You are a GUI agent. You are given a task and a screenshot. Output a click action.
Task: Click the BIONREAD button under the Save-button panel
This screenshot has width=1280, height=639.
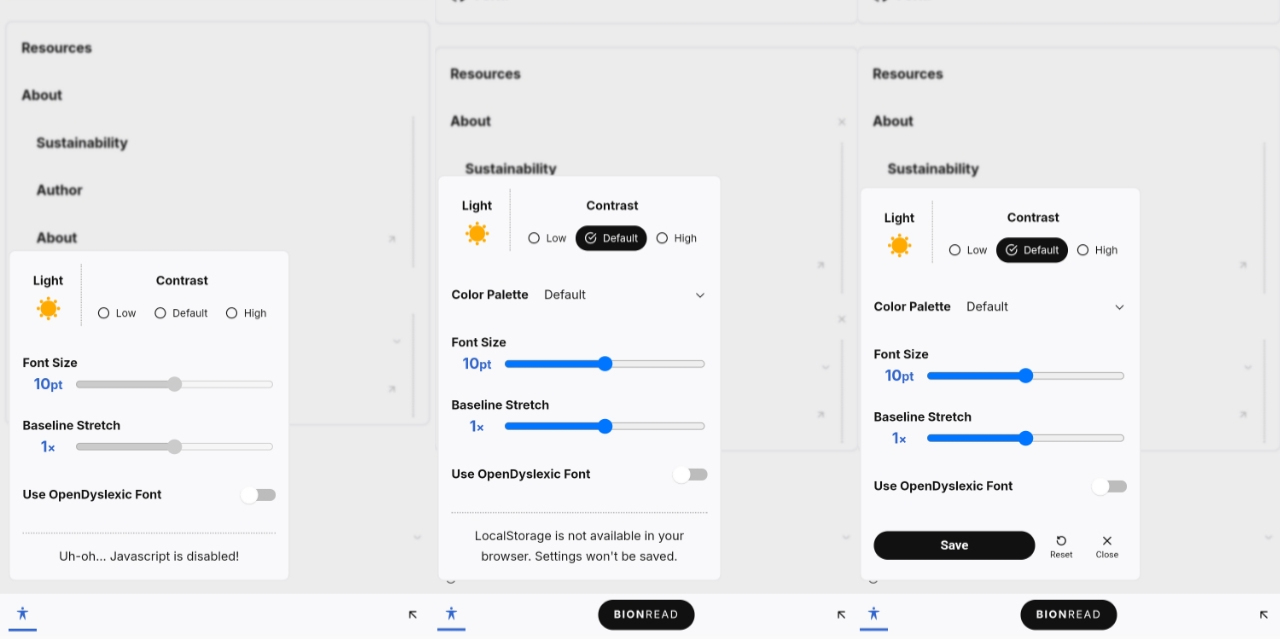coord(1068,615)
